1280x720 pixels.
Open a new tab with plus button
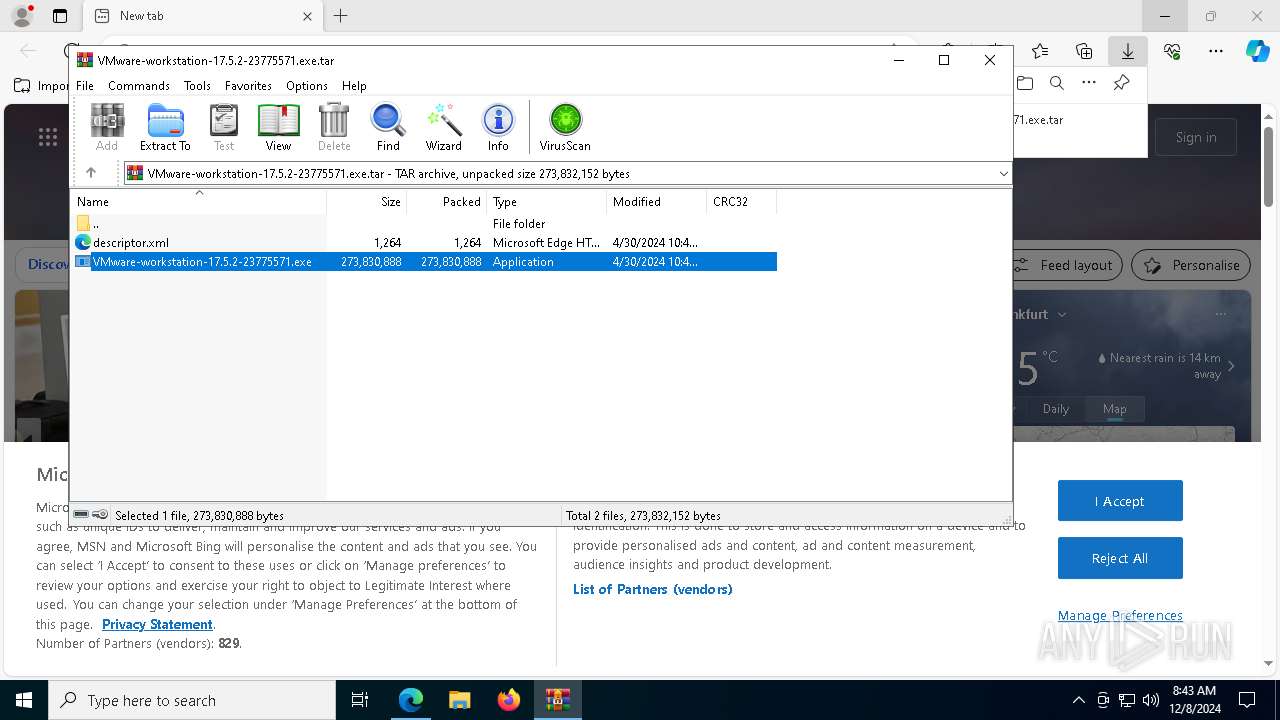click(x=341, y=16)
